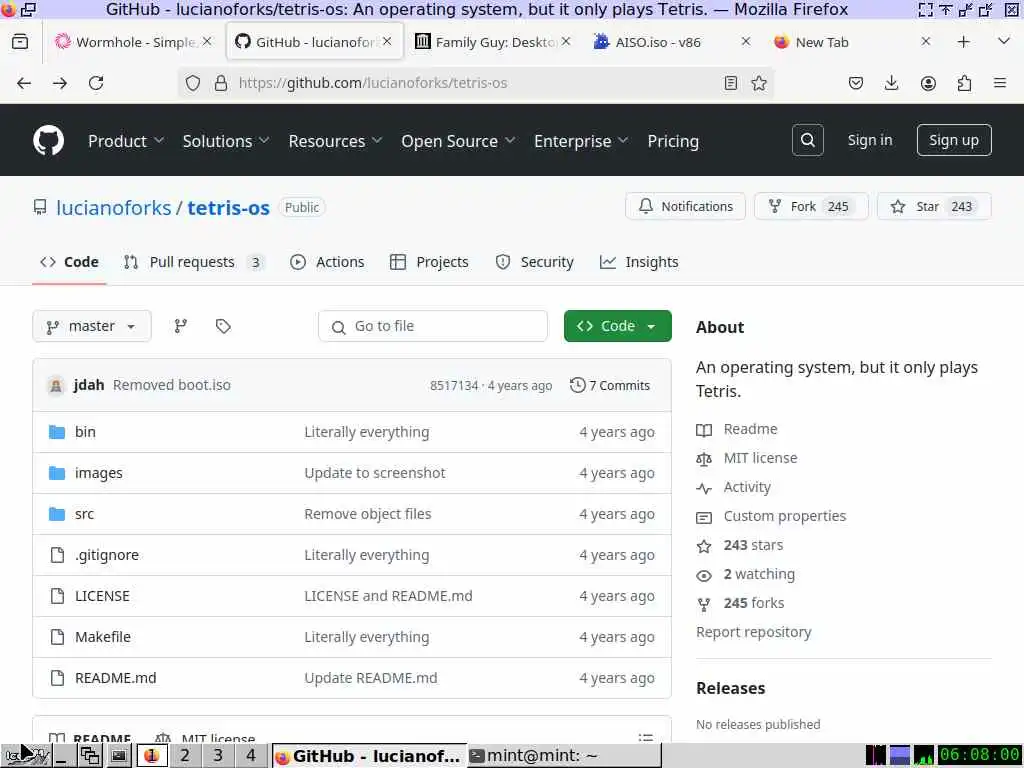Viewport: 1024px width, 768px height.
Task: Click into the Go to file field
Action: [x=432, y=326]
